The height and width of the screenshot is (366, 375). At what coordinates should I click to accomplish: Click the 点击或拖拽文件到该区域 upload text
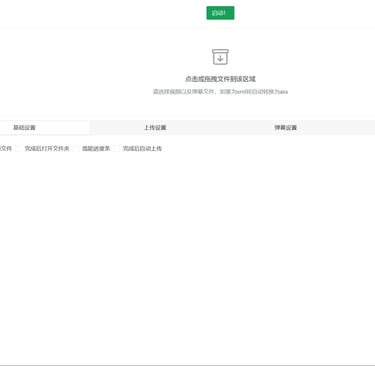220,79
